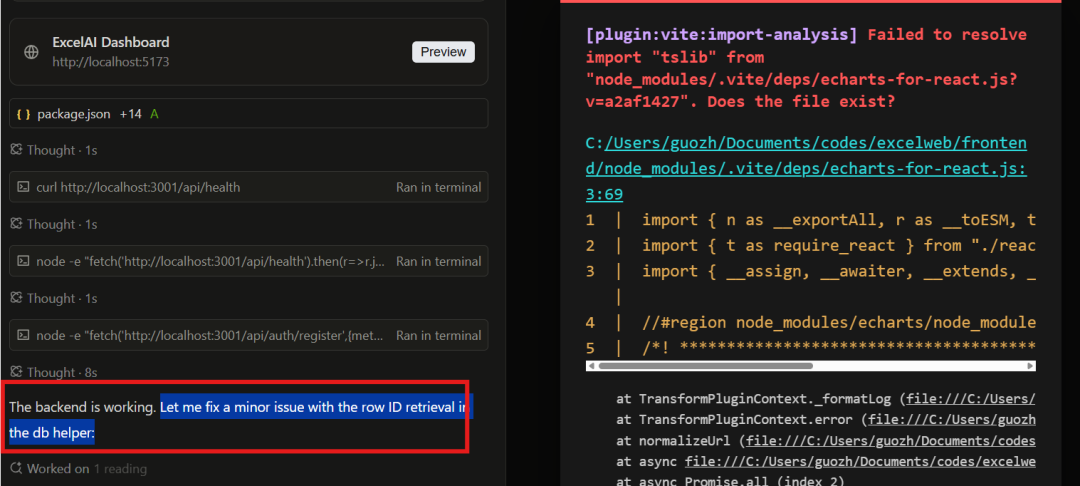1080x486 pixels.
Task: Click the braces icon next to package.json
Action: pyautogui.click(x=23, y=114)
